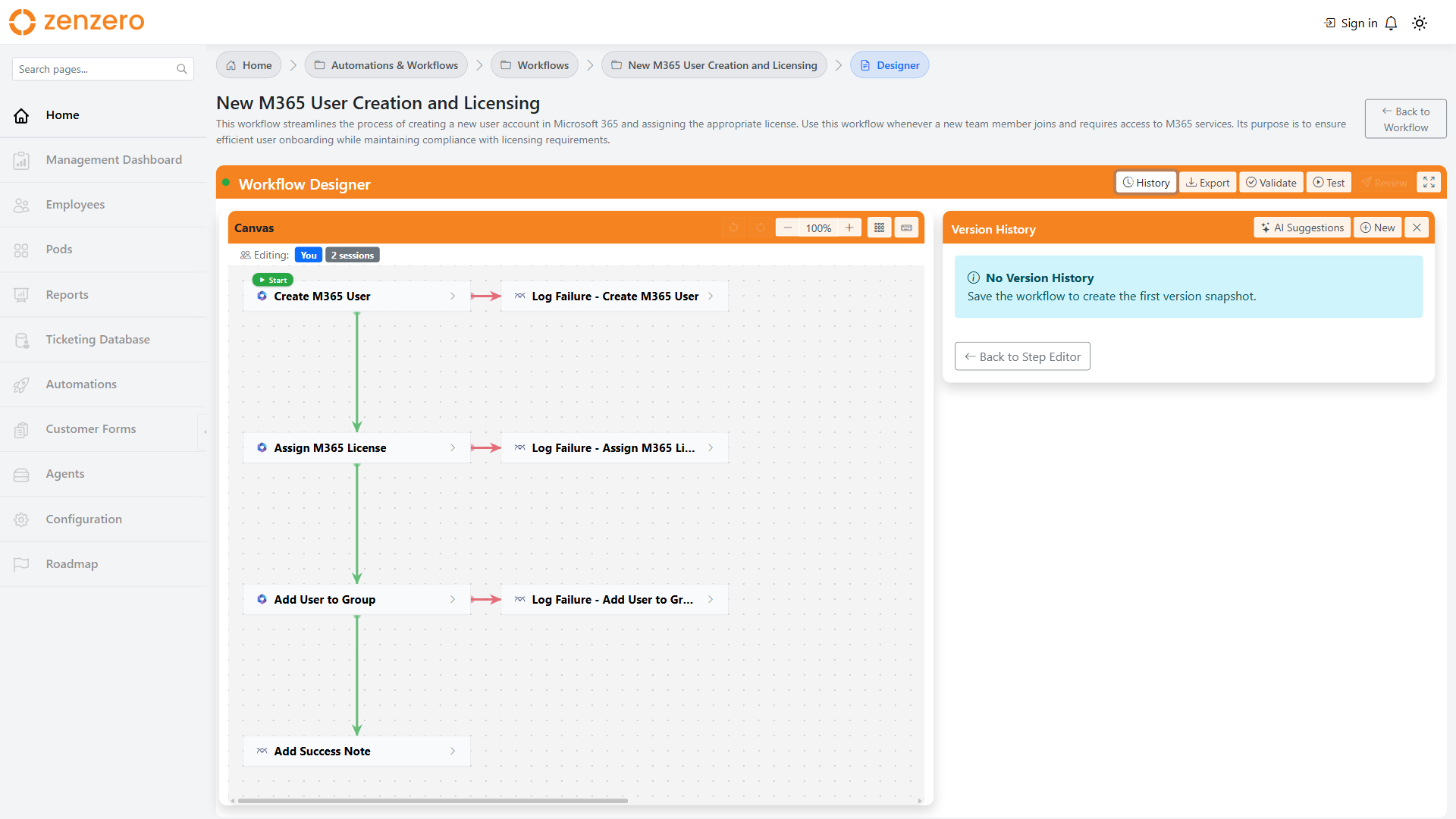Close the Version History panel

[1417, 227]
